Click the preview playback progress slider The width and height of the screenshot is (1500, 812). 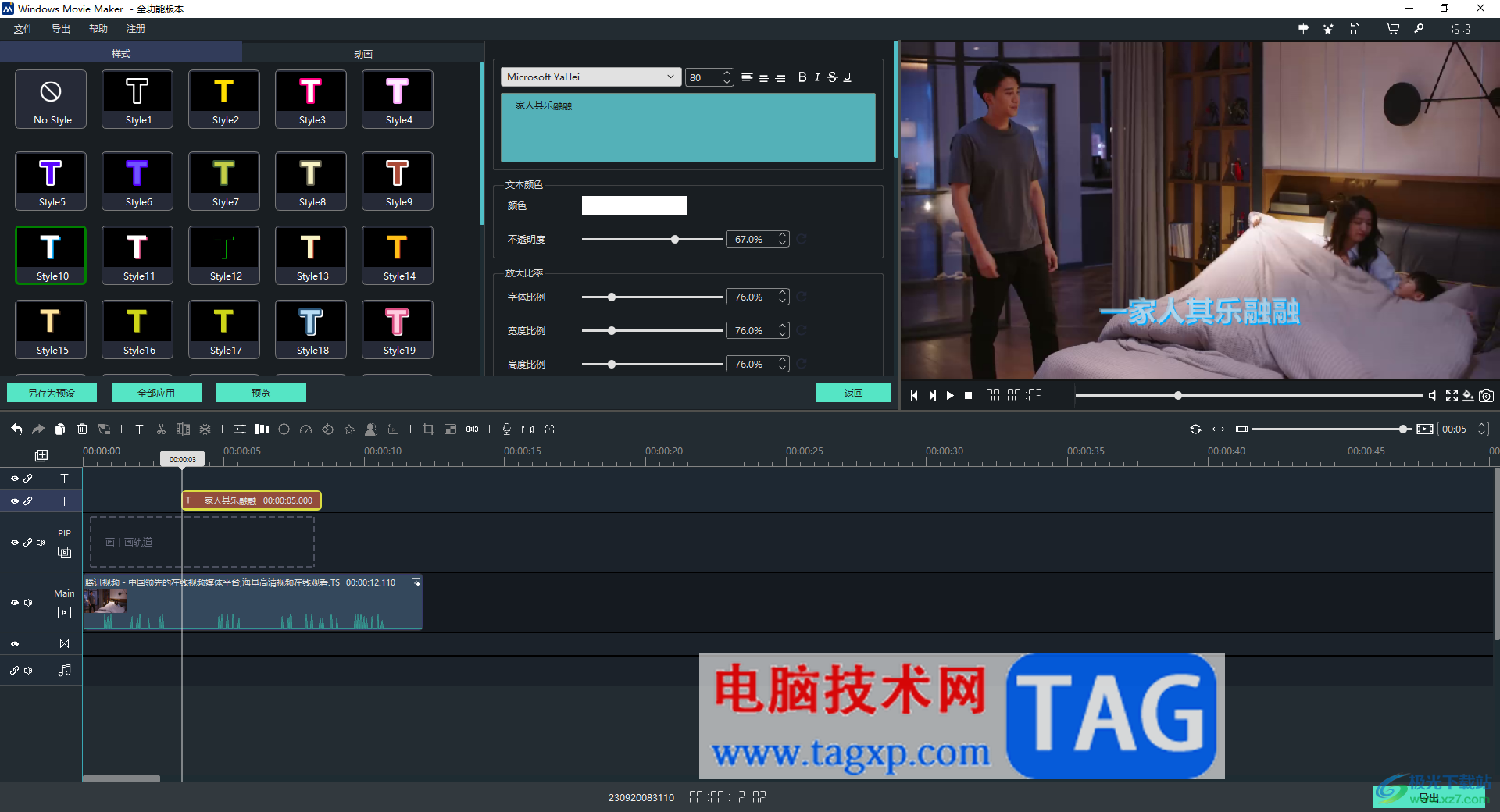(1249, 396)
